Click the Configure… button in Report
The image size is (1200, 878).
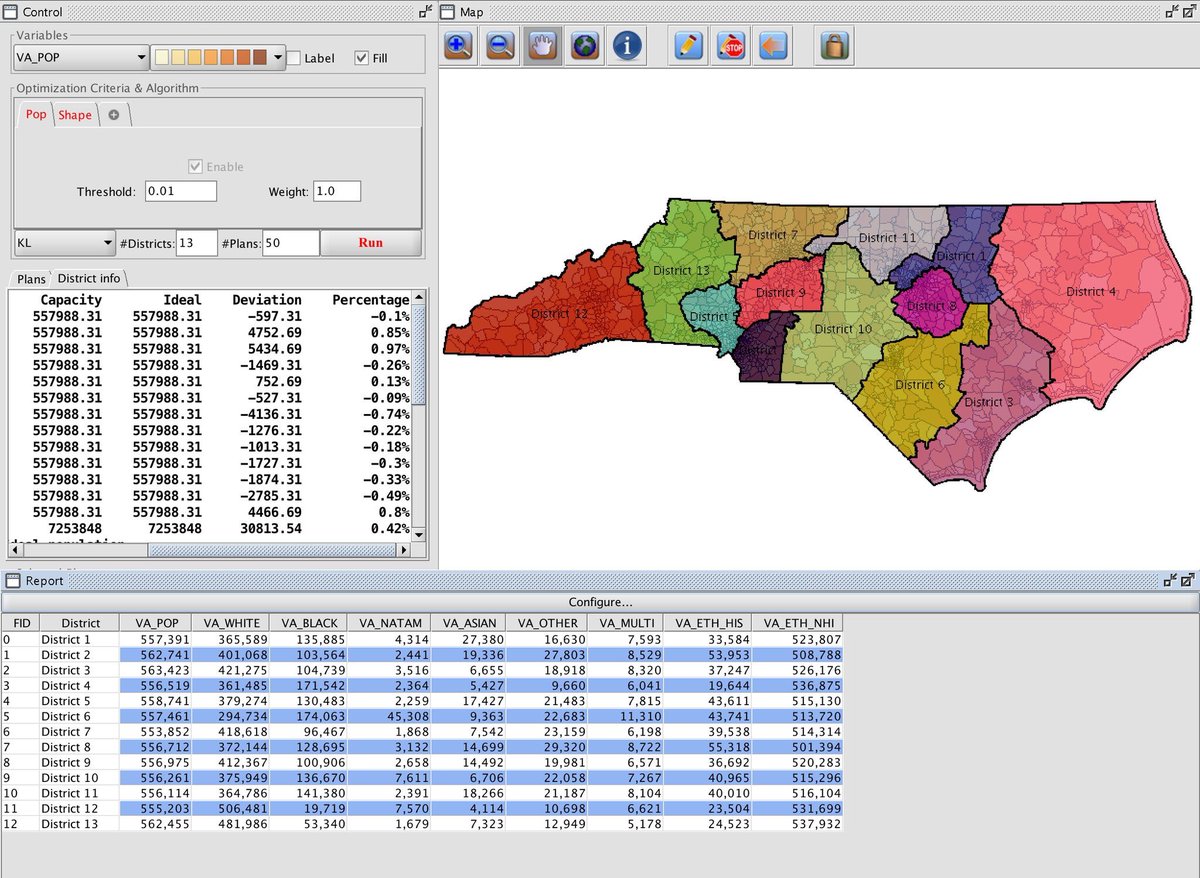coord(600,602)
